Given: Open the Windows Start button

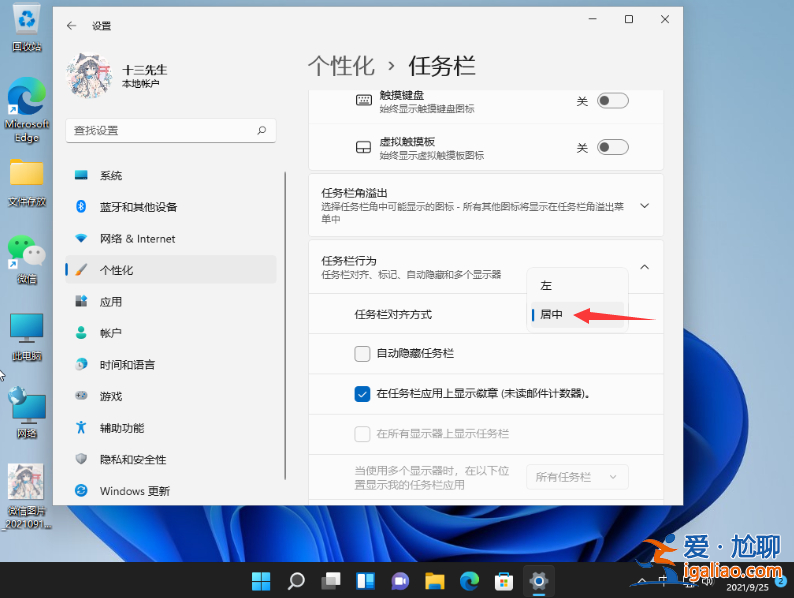Looking at the screenshot, I should click(x=261, y=581).
